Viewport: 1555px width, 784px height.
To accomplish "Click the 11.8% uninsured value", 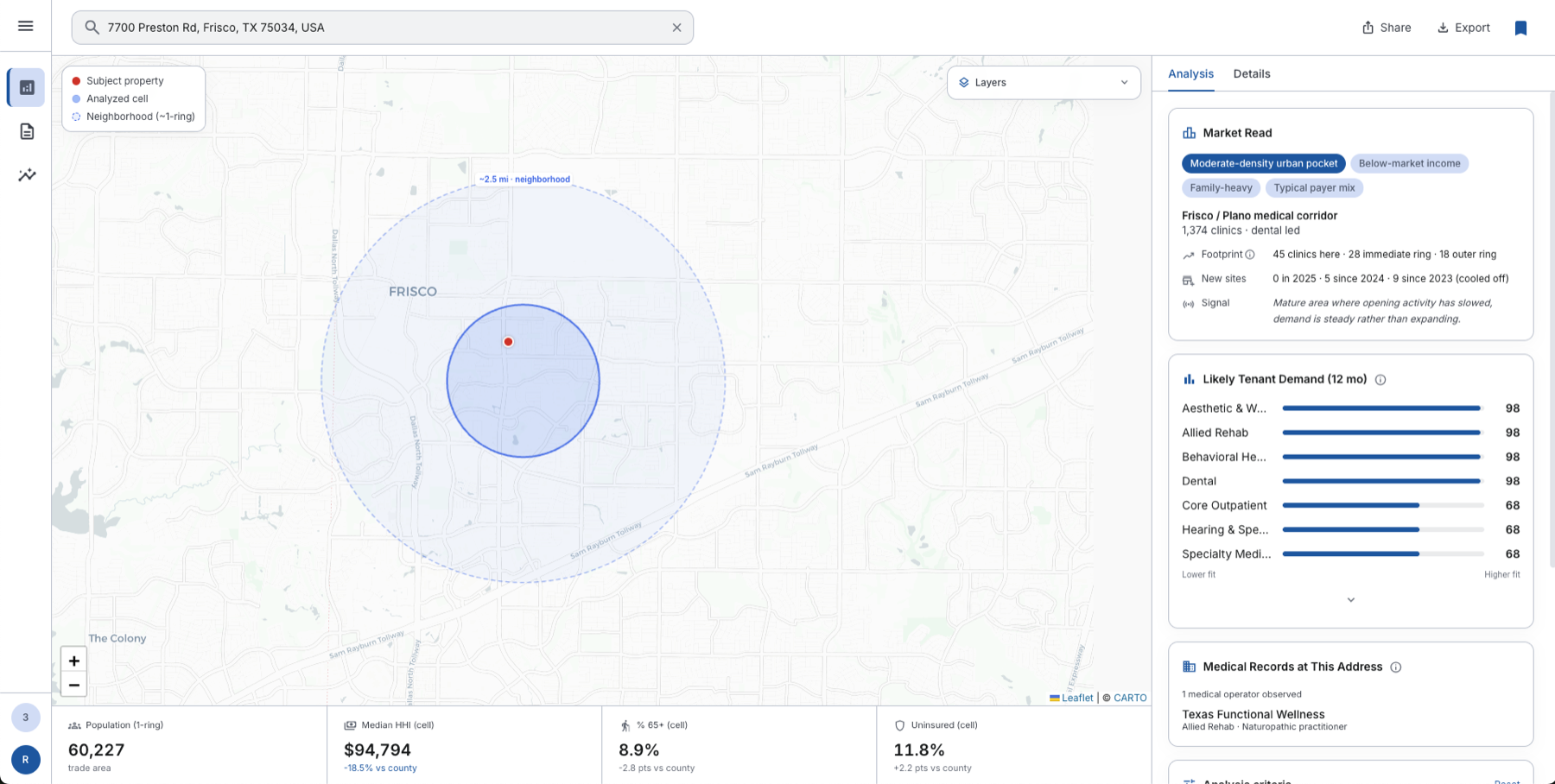I will click(919, 750).
